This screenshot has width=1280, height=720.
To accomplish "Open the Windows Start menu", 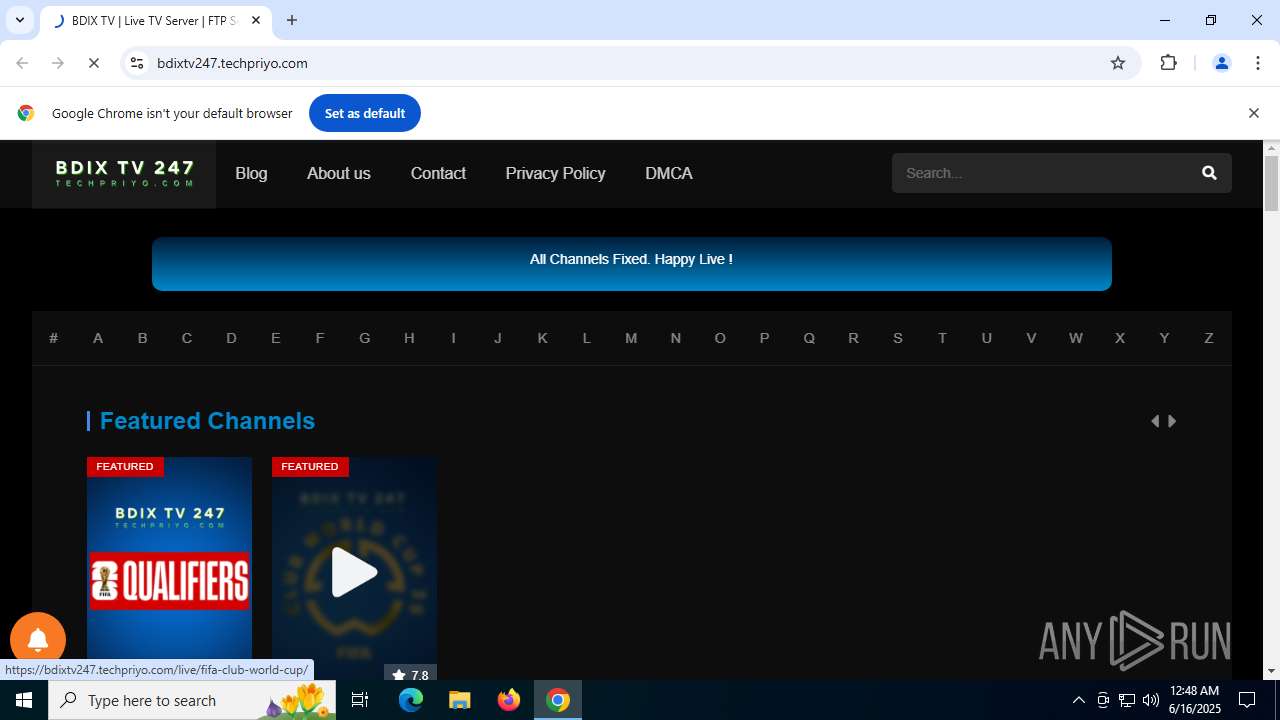I will [x=24, y=700].
